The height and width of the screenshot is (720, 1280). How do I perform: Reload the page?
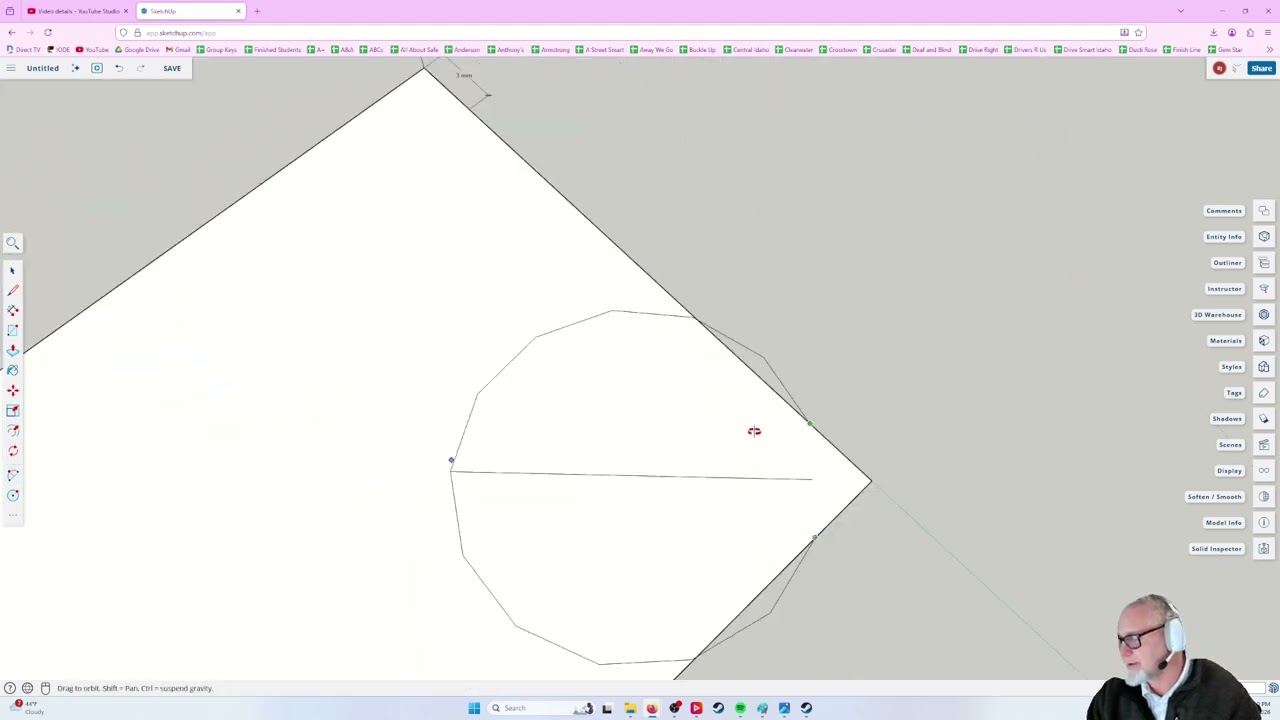coord(47,33)
